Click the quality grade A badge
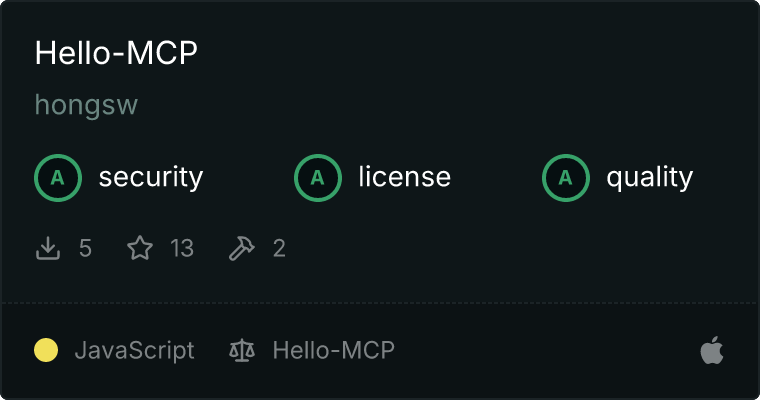The image size is (760, 400). tap(566, 178)
